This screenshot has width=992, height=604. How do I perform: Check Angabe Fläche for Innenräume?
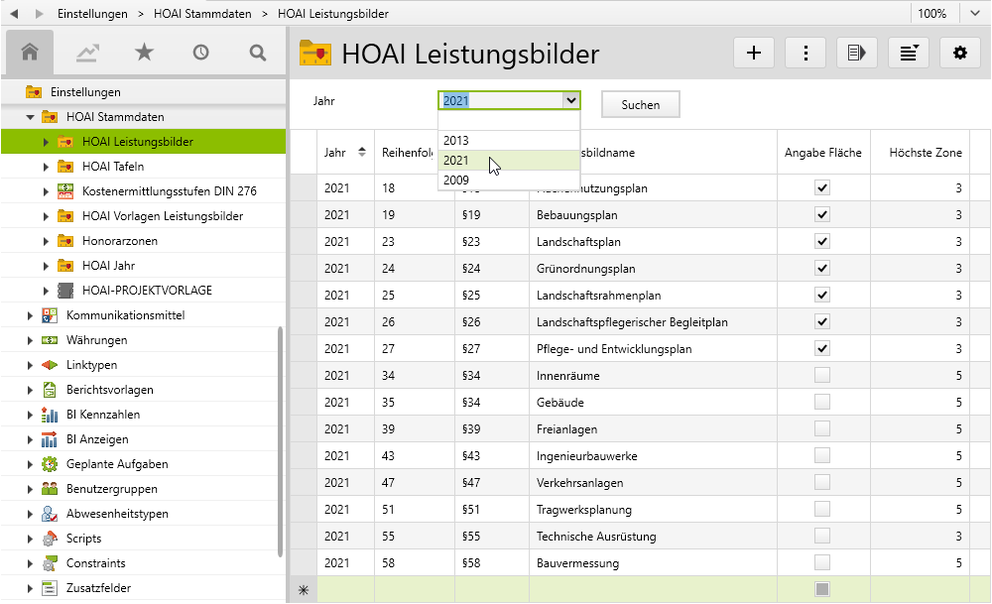click(x=822, y=375)
